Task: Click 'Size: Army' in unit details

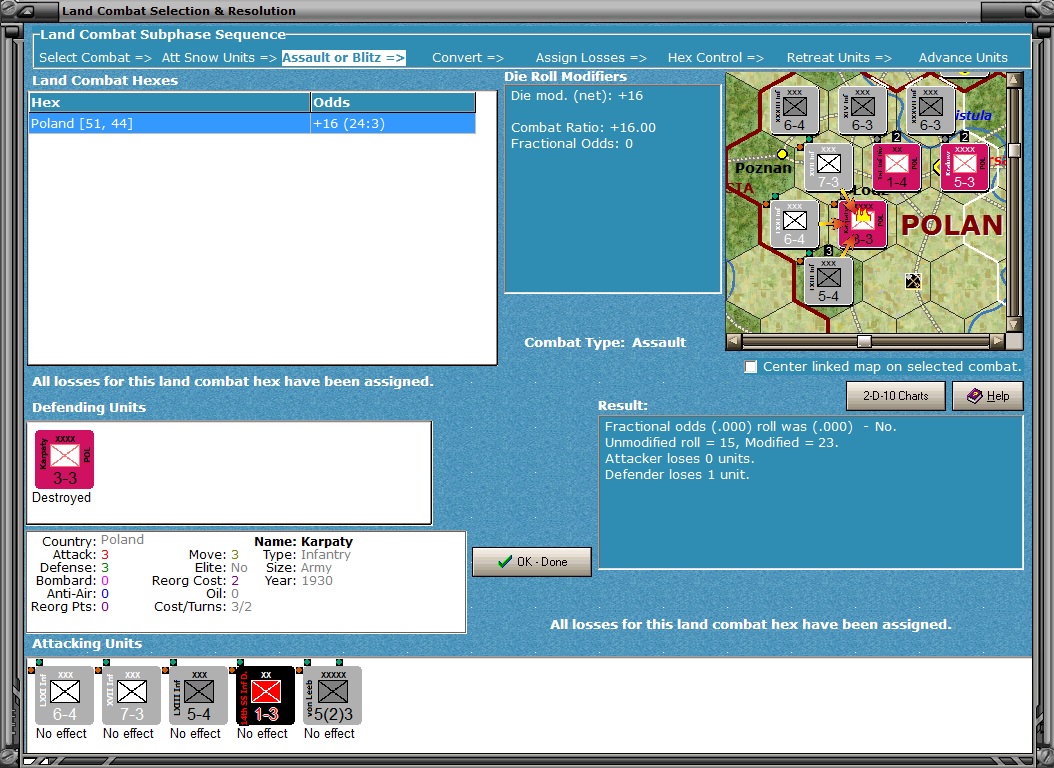Action: (x=299, y=568)
